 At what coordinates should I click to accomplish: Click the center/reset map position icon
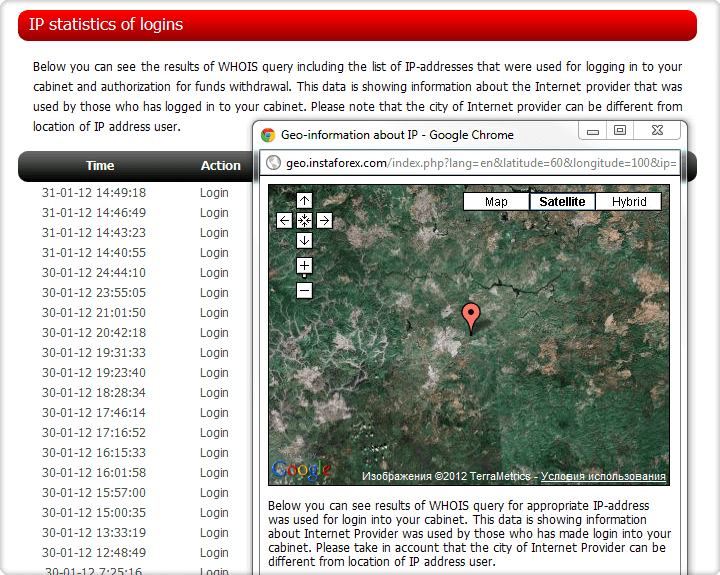click(x=304, y=221)
